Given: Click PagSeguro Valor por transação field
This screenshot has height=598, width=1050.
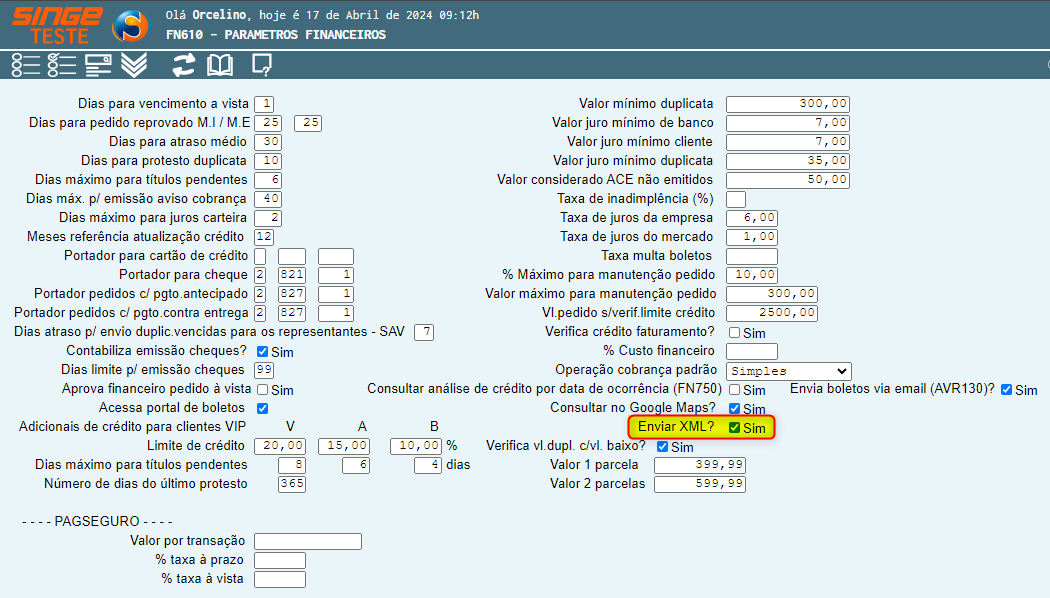Looking at the screenshot, I should pyautogui.click(x=307, y=542).
